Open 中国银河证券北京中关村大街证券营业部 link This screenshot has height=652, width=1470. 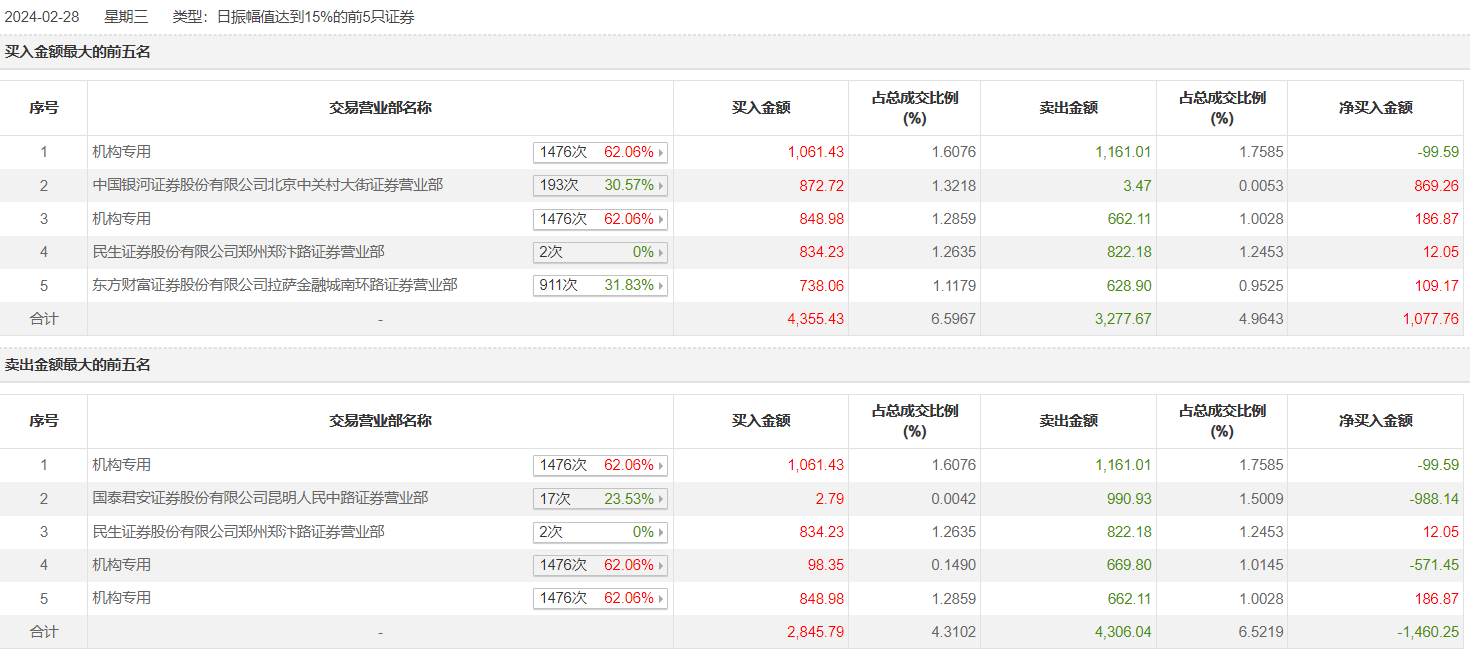(267, 185)
